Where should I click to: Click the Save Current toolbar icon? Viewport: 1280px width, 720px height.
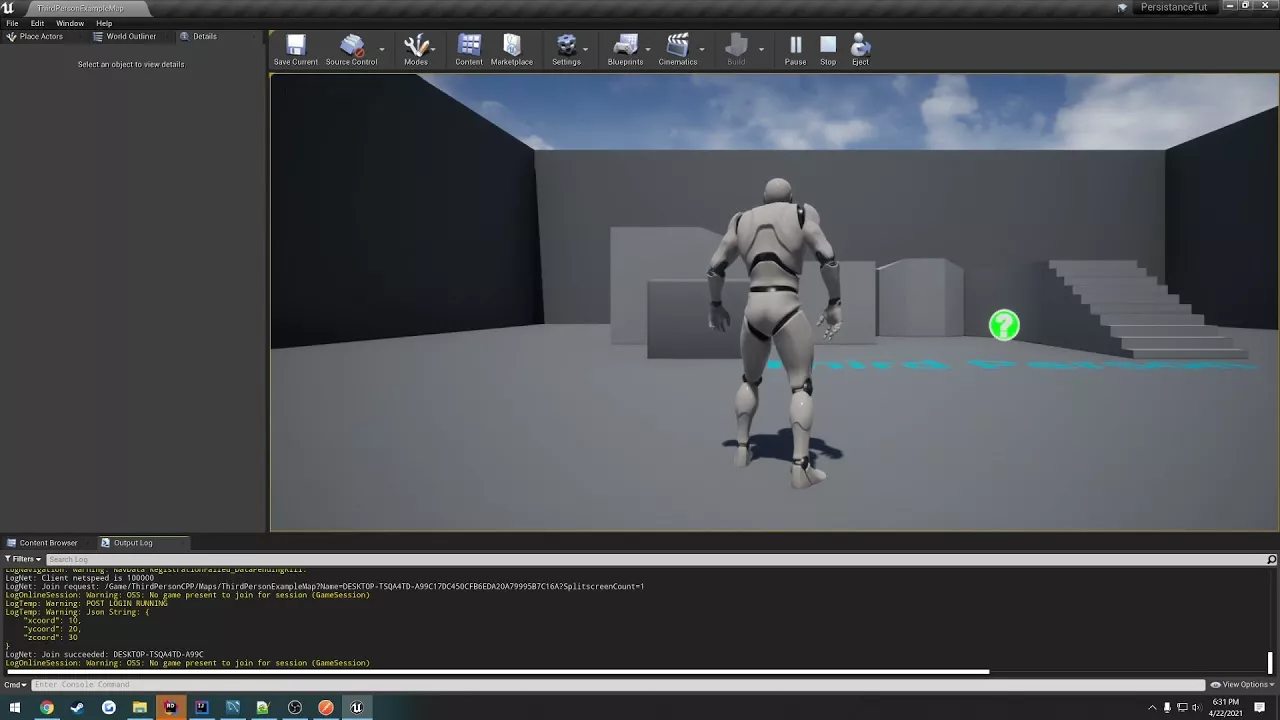click(296, 47)
